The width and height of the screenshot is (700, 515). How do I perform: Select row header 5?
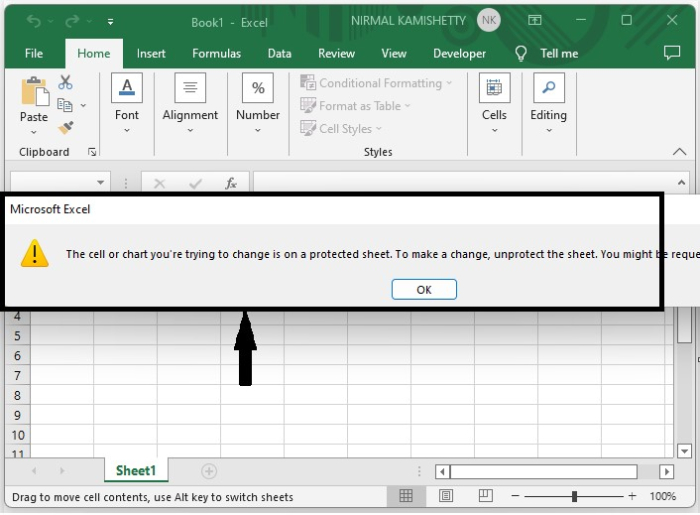[x=17, y=336]
